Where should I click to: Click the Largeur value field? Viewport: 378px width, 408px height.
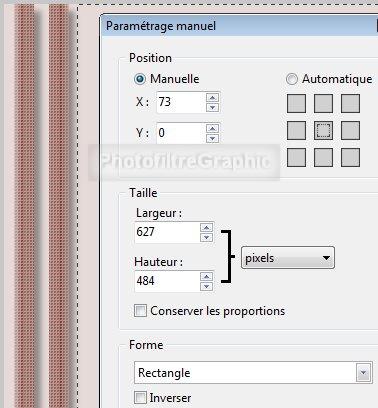coord(167,232)
